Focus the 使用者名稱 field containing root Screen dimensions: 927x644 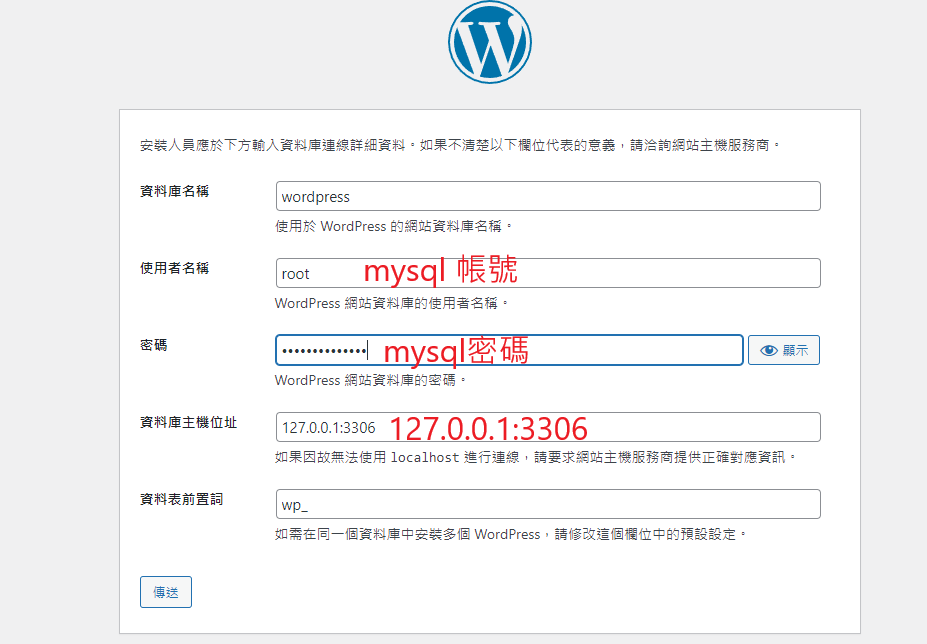pos(548,273)
